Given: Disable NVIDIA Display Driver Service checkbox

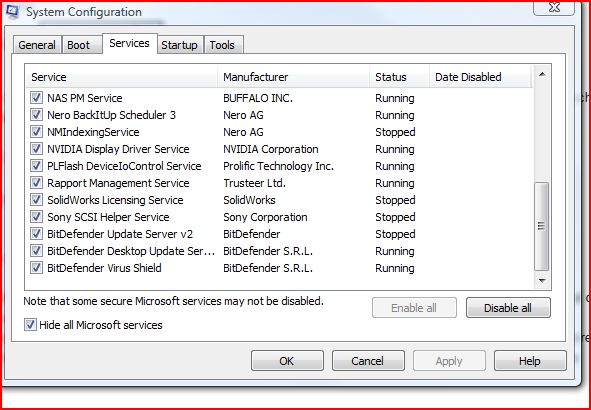Looking at the screenshot, I should tap(36, 149).
